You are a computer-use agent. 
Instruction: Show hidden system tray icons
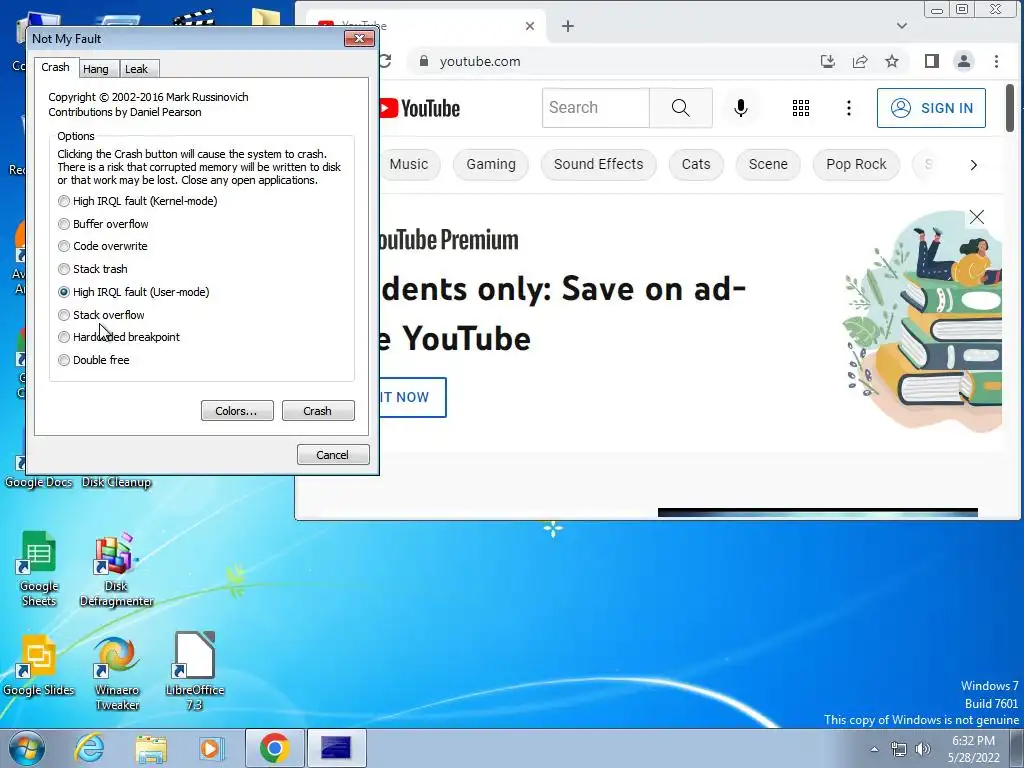(874, 749)
